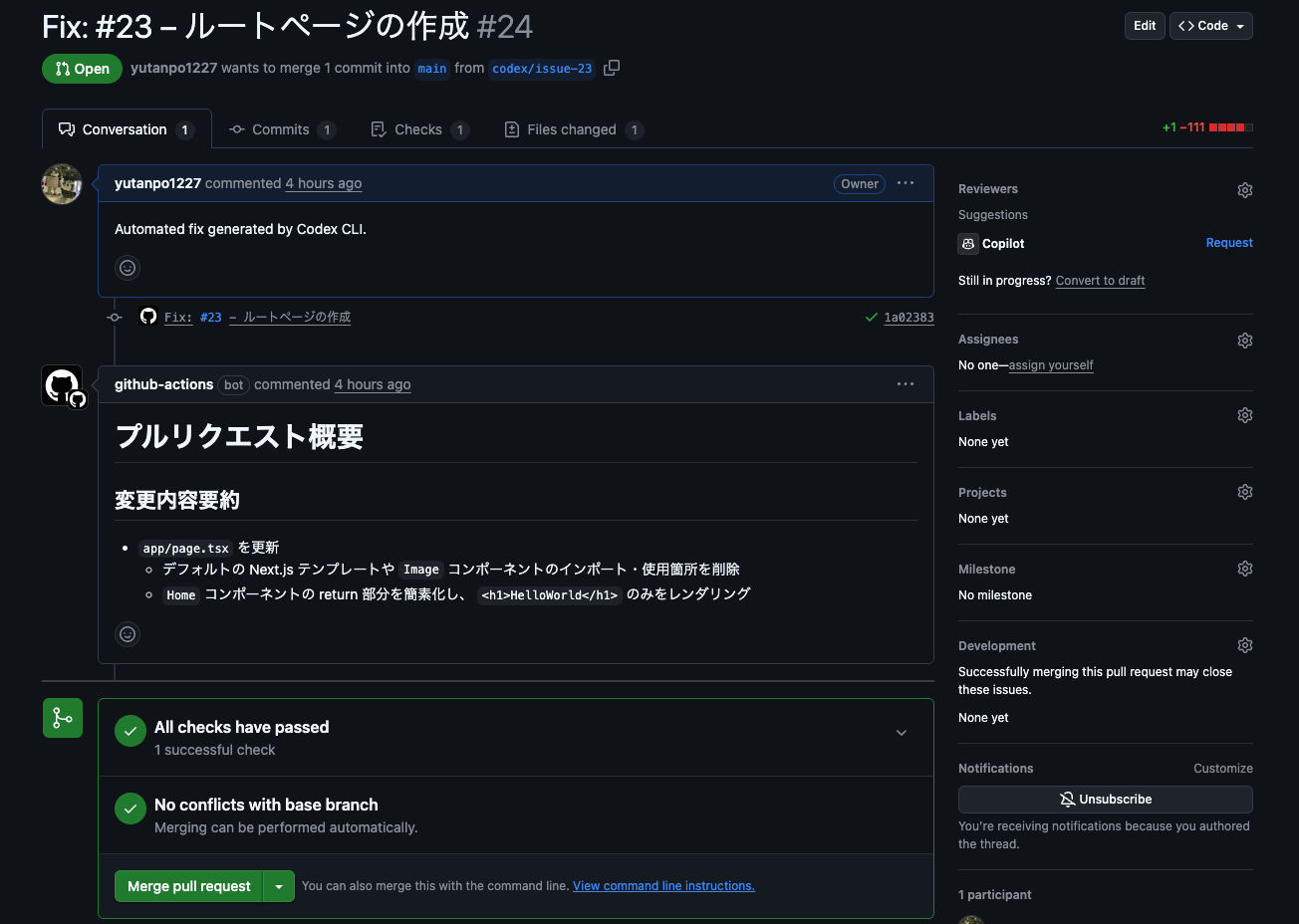The height and width of the screenshot is (924, 1299).
Task: Click Customize notifications link
Action: (x=1223, y=769)
